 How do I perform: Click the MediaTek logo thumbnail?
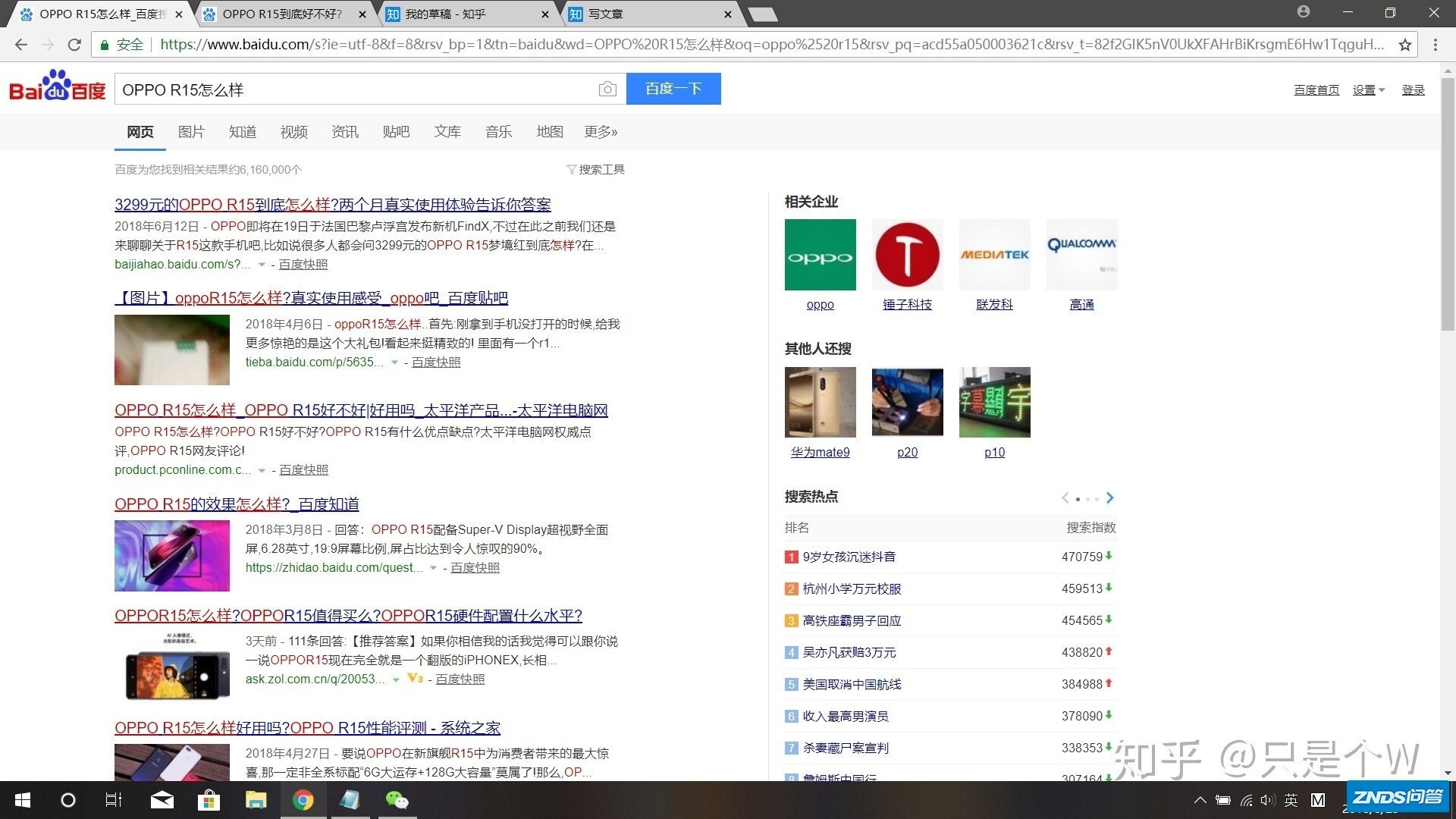(x=994, y=255)
